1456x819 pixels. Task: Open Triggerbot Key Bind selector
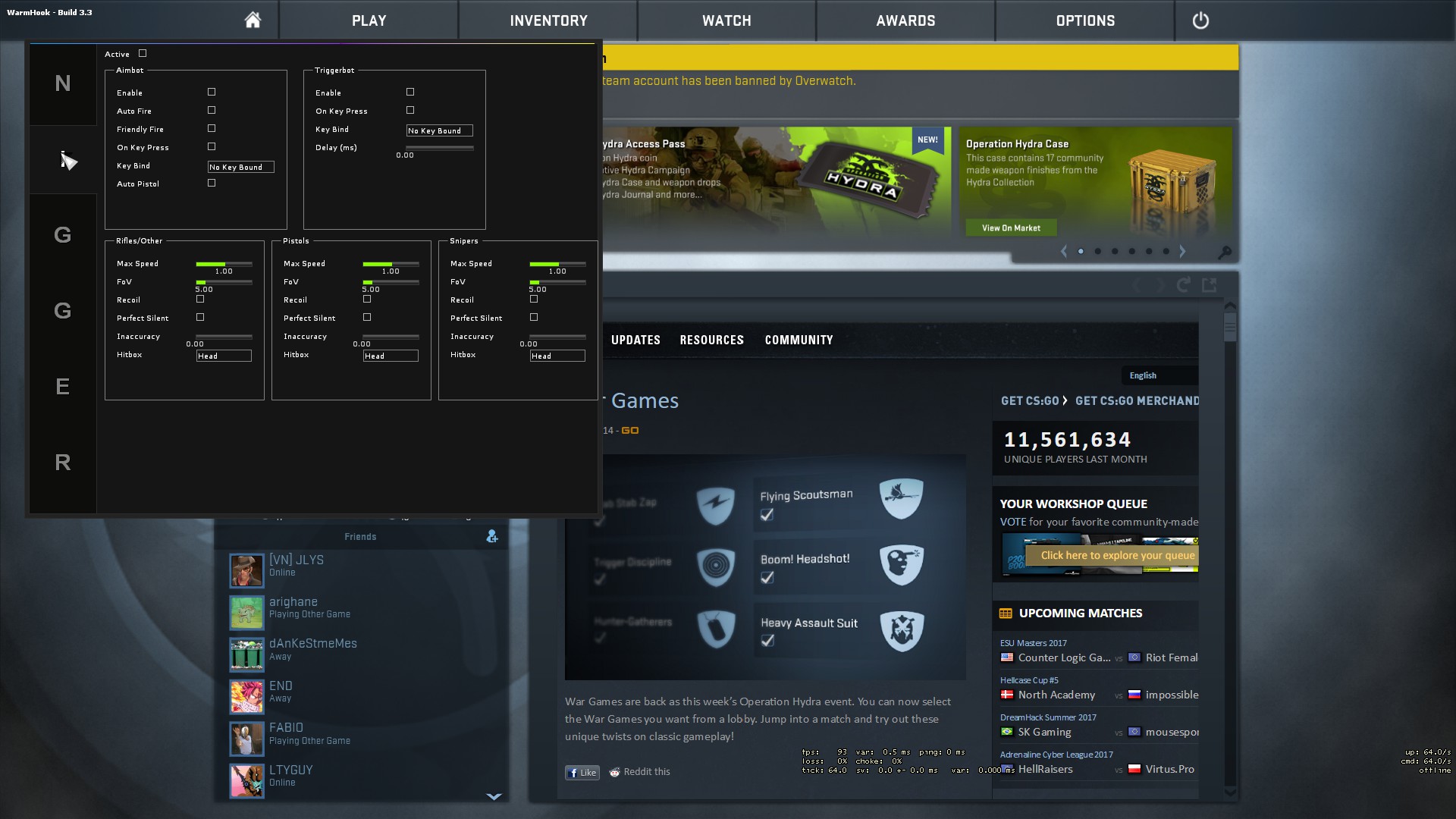pos(440,130)
